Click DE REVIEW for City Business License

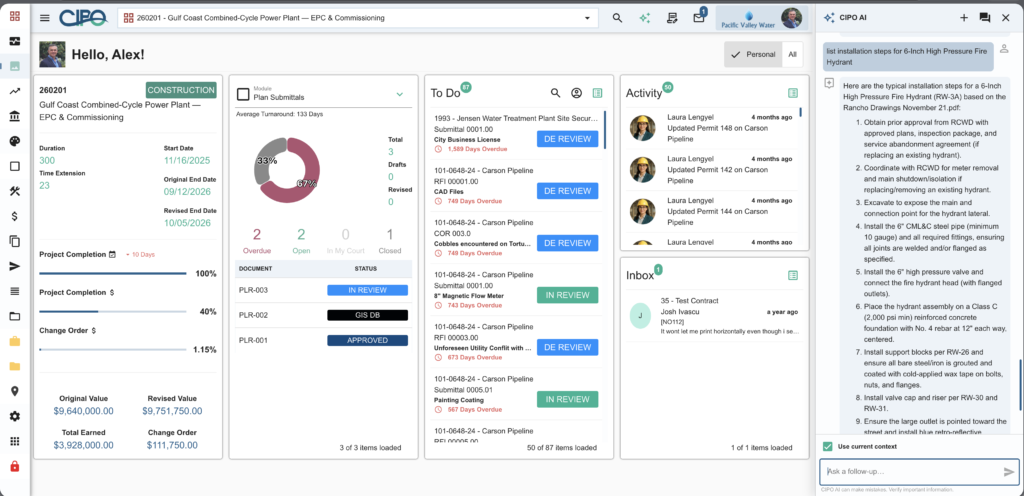coord(568,138)
